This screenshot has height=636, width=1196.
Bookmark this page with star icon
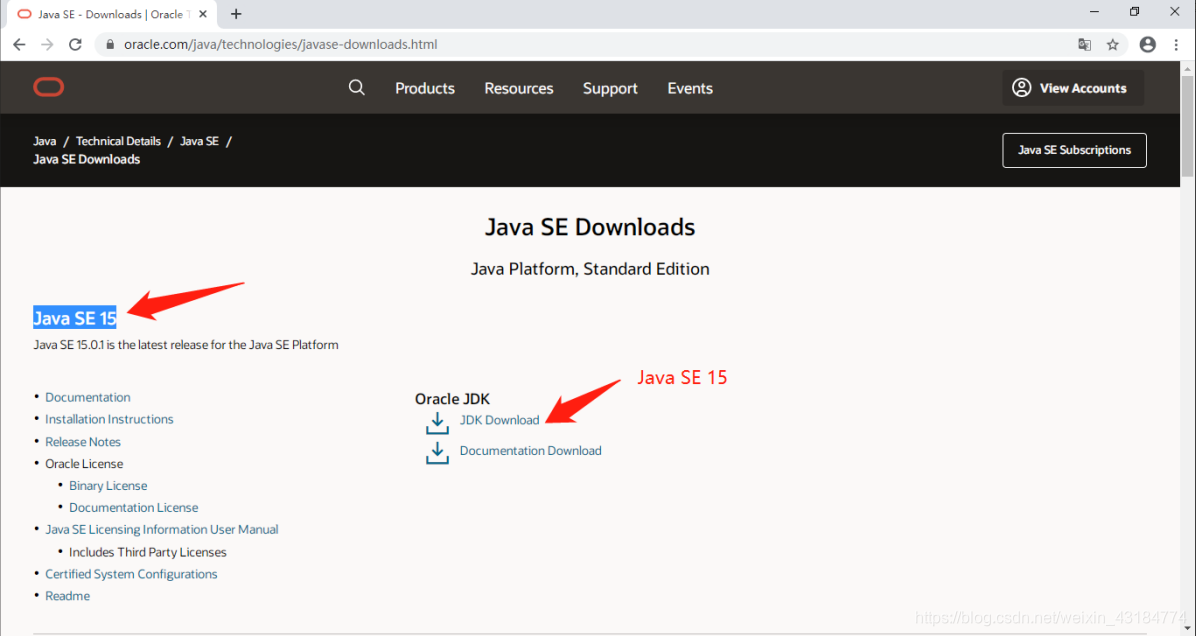click(1113, 44)
